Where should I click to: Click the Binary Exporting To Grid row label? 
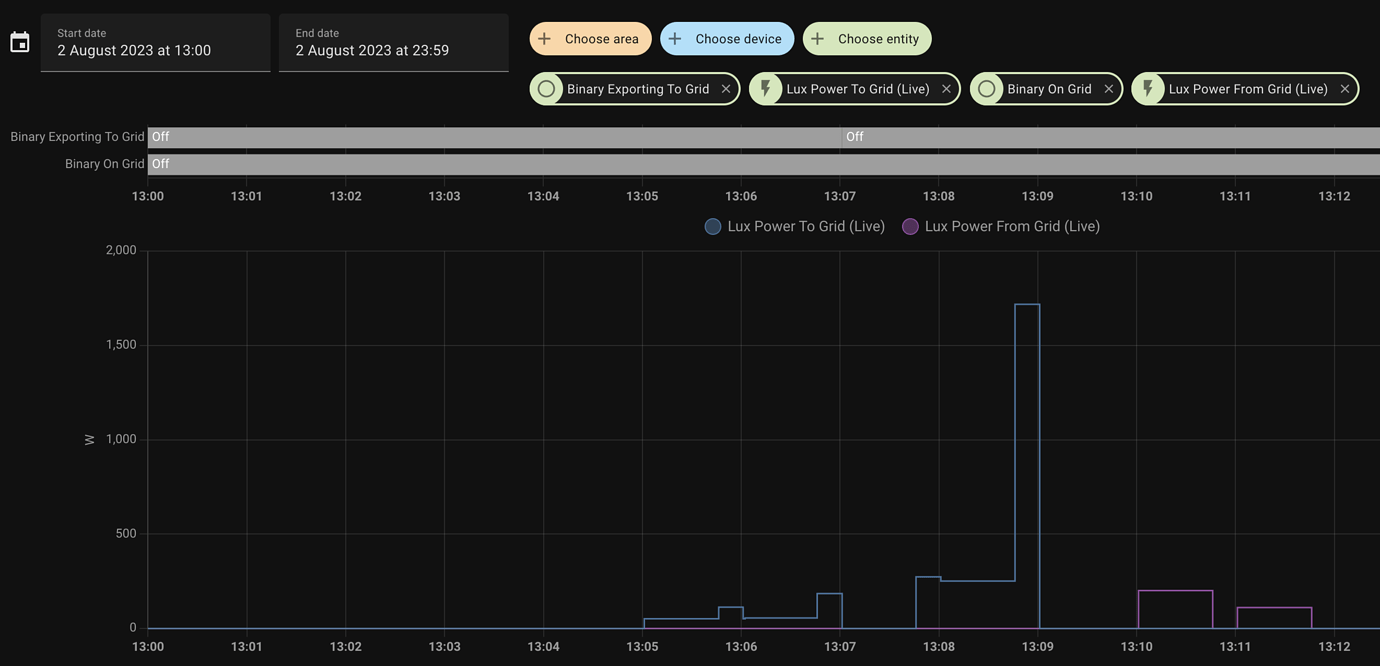coord(77,137)
